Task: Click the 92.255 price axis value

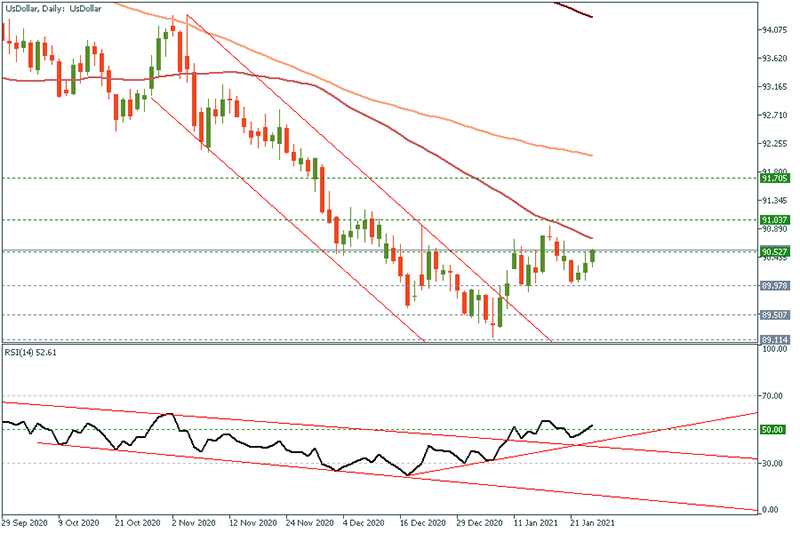Action: 774,144
